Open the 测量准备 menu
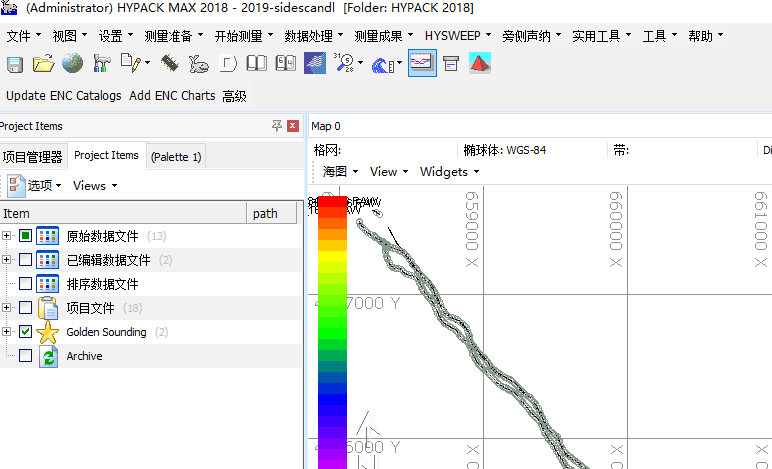Viewport: 772px width, 469px height. click(173, 36)
